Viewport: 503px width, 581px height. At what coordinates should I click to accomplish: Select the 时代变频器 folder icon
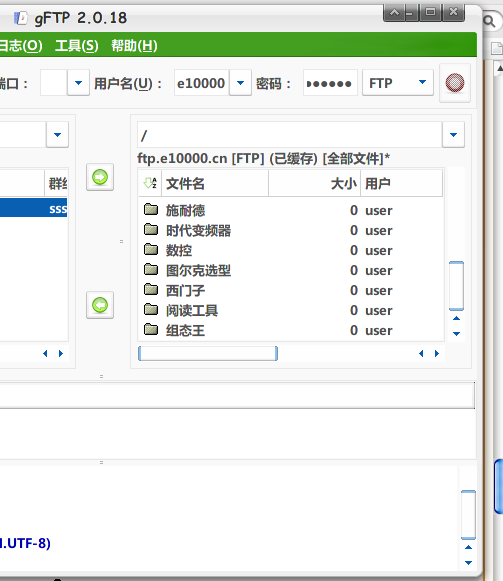[151, 230]
